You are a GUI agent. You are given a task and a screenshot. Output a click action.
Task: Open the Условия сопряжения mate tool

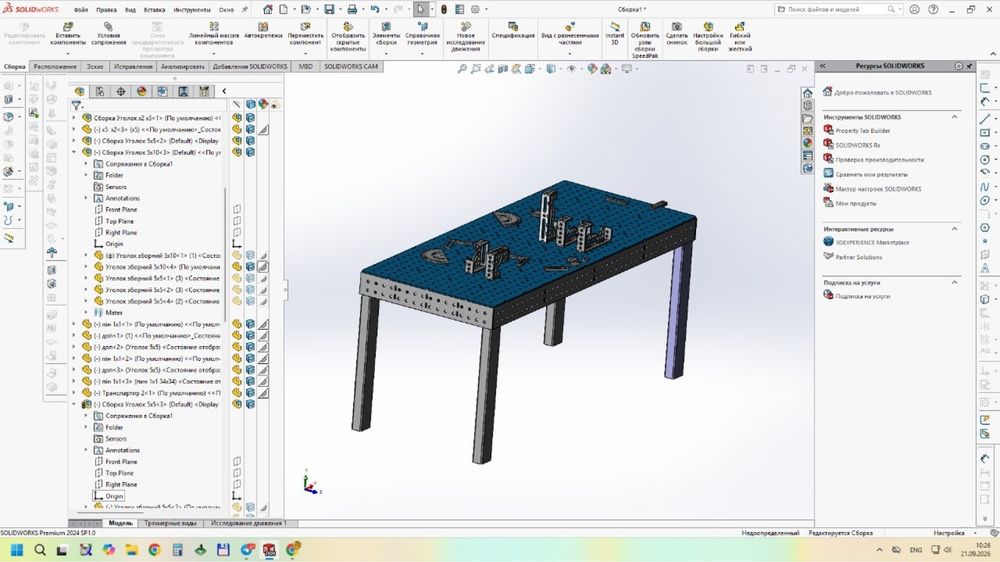(x=108, y=34)
